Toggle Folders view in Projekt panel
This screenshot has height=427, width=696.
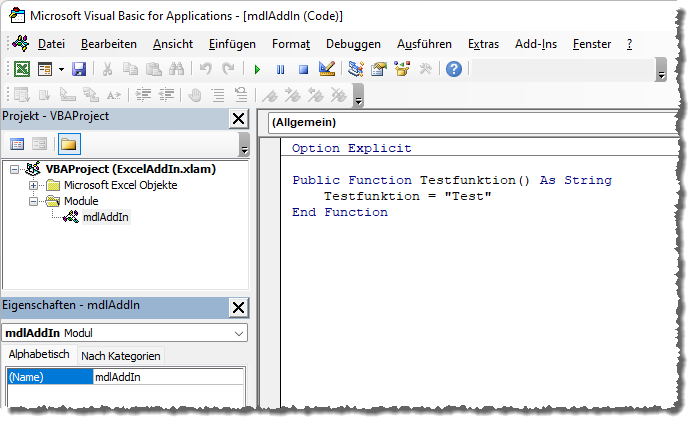pos(68,144)
